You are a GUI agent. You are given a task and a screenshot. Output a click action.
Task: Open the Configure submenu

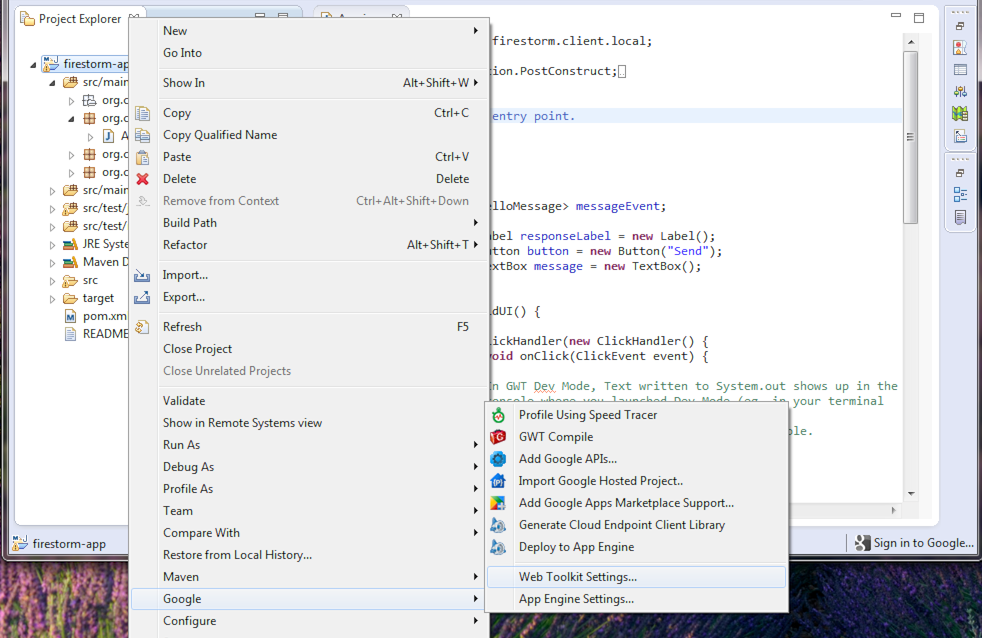pos(309,620)
